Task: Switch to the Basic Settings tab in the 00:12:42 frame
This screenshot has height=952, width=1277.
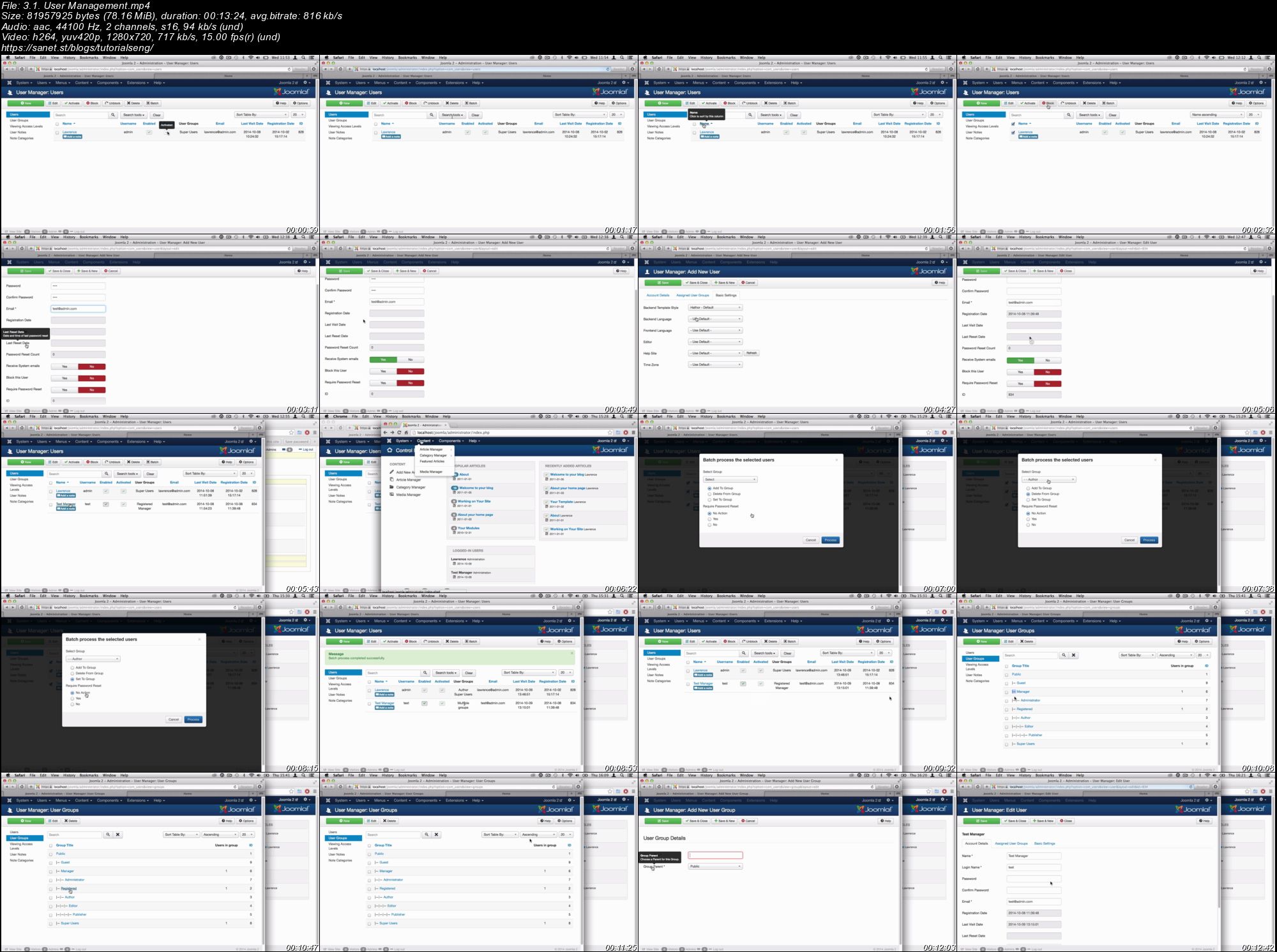Action: [x=1045, y=843]
